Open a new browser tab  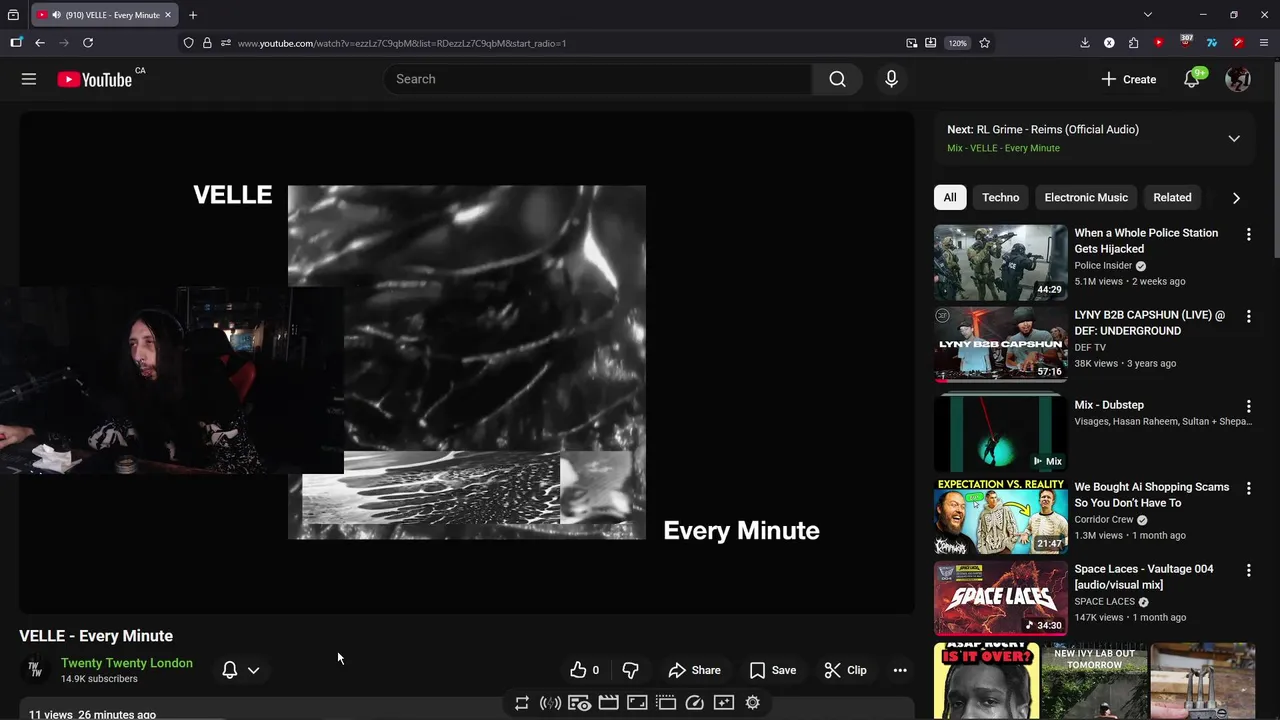point(193,15)
